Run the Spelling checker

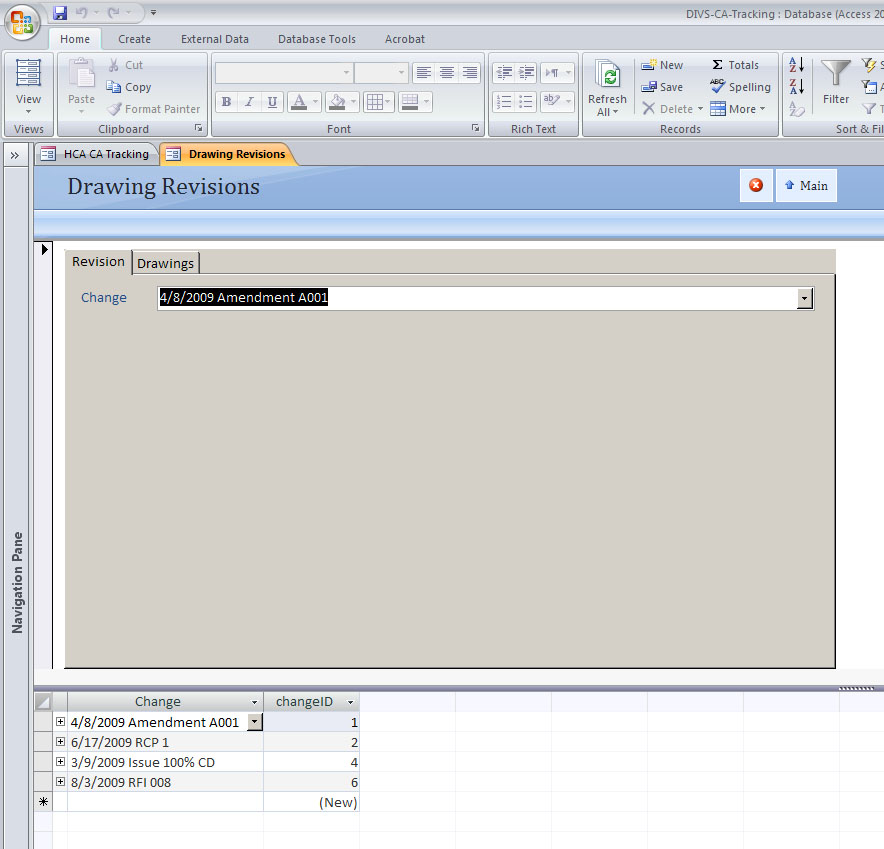740,87
